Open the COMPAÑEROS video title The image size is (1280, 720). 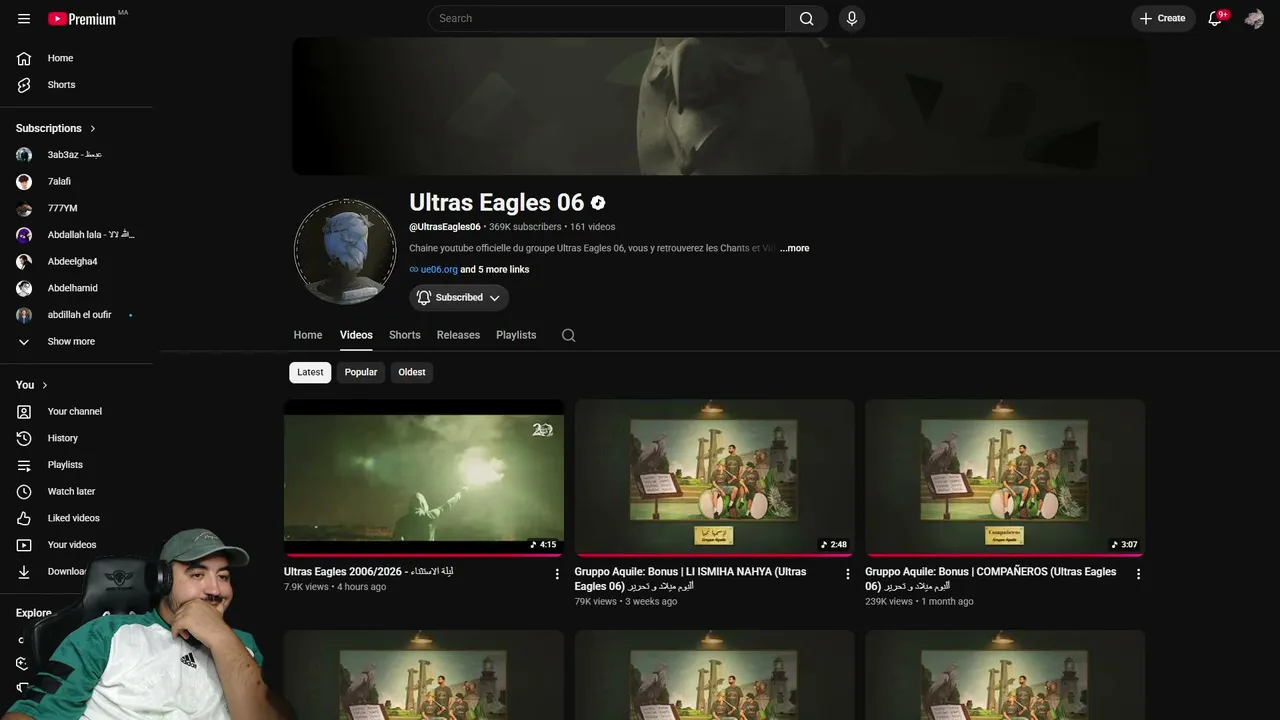[990, 579]
